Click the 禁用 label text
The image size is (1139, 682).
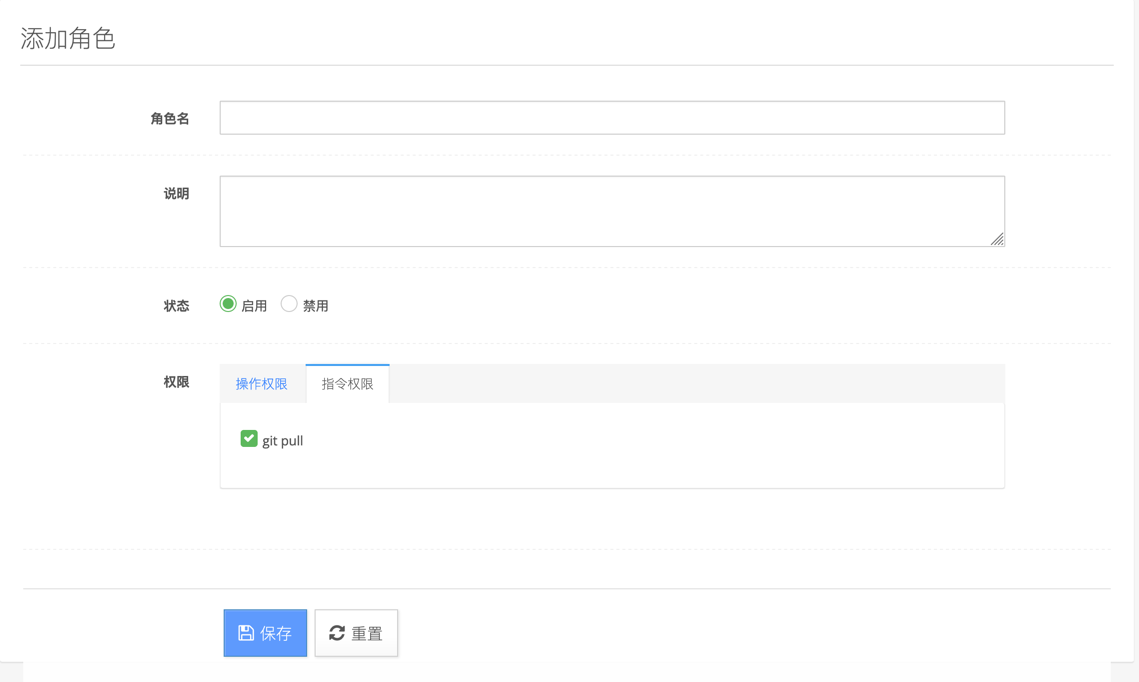[x=316, y=306]
